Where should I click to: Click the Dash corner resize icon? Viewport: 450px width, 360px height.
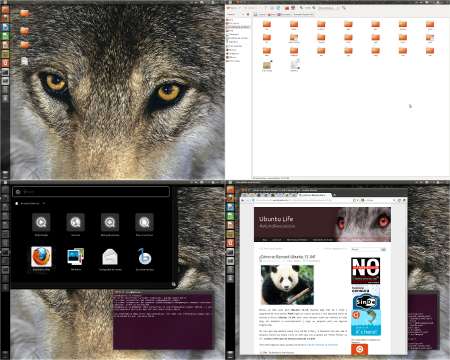pos(173,284)
